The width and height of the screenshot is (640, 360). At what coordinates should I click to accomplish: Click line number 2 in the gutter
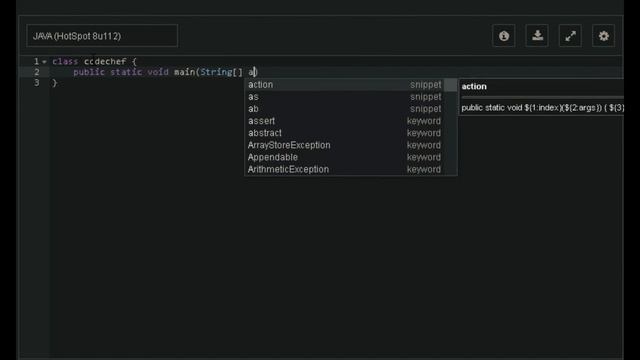point(37,72)
